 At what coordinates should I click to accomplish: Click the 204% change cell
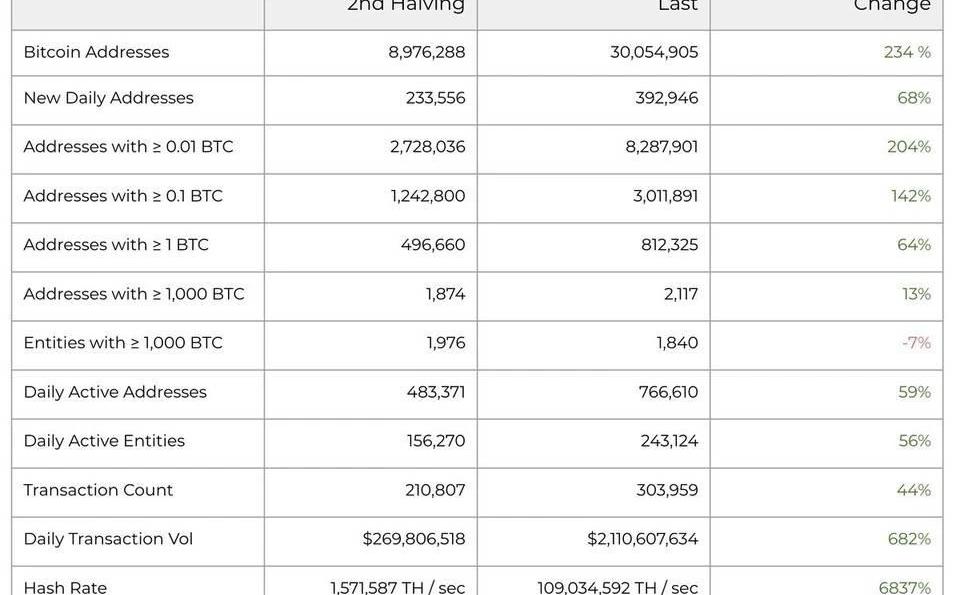pyautogui.click(x=909, y=147)
